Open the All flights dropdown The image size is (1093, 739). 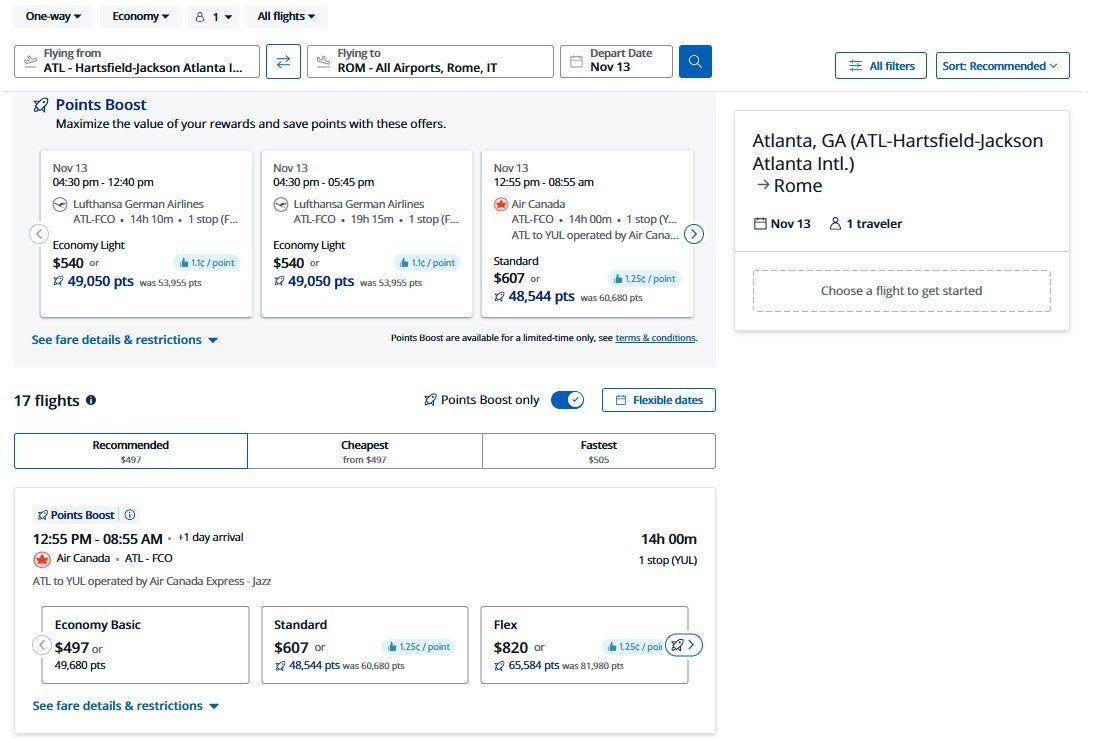tap(286, 16)
